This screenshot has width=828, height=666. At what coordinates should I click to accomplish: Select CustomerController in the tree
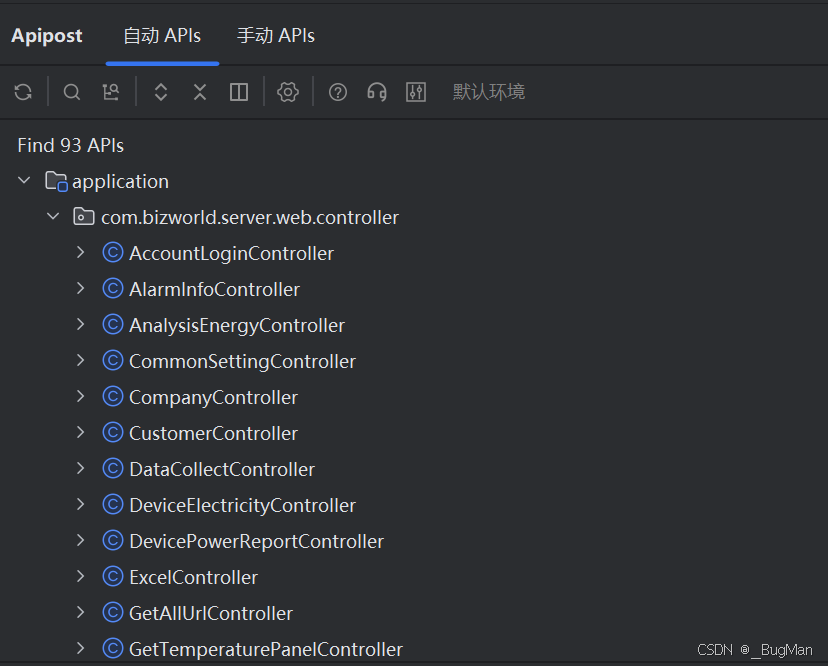tap(213, 434)
